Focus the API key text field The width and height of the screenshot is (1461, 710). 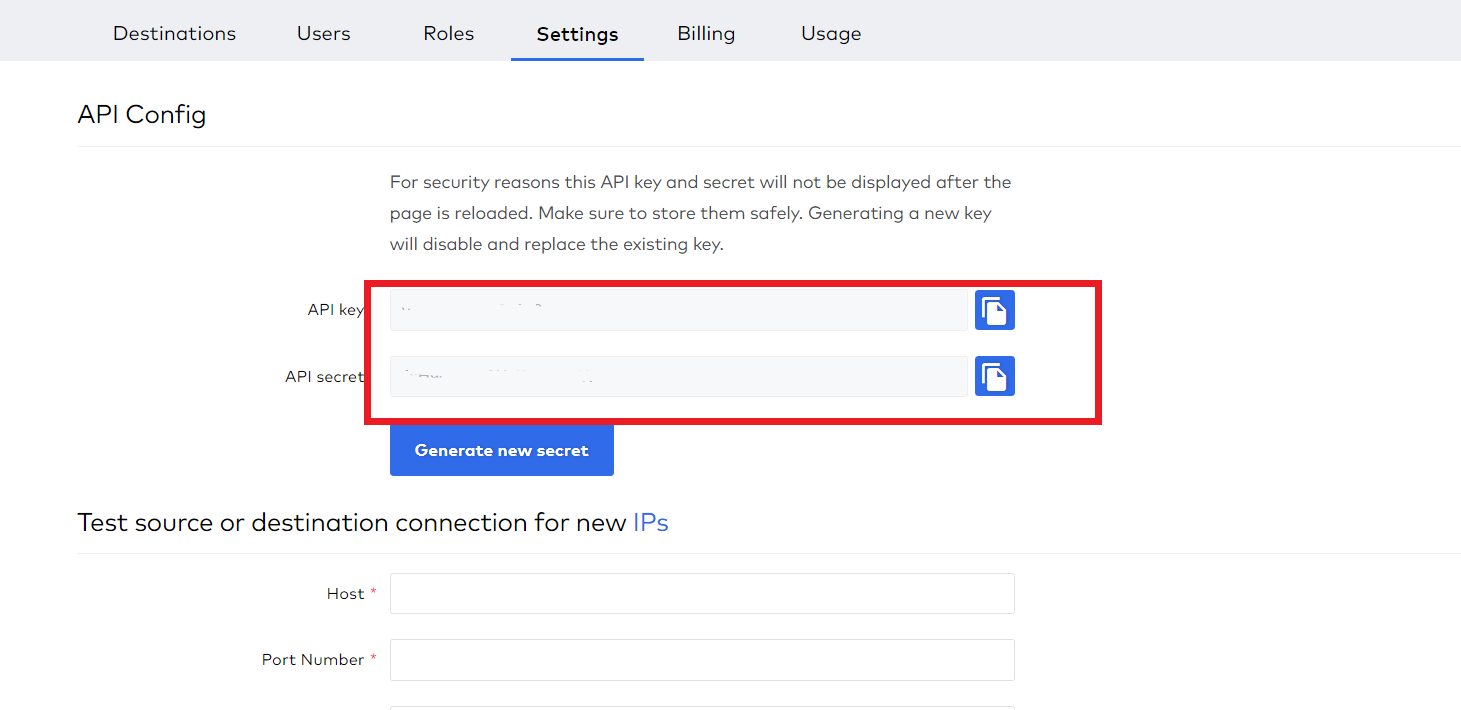tap(678, 310)
